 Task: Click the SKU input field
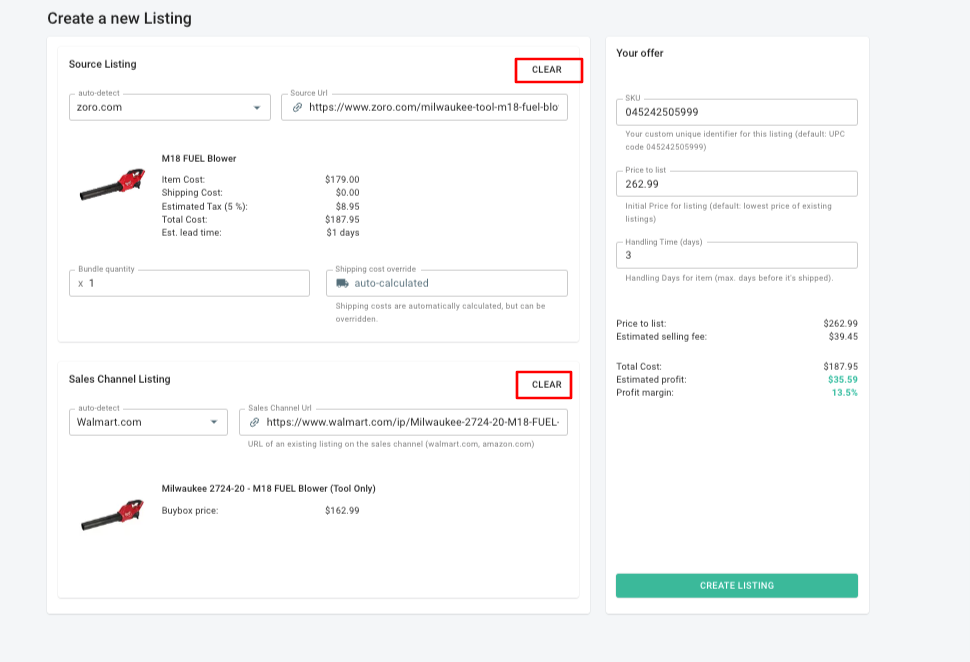click(x=736, y=112)
